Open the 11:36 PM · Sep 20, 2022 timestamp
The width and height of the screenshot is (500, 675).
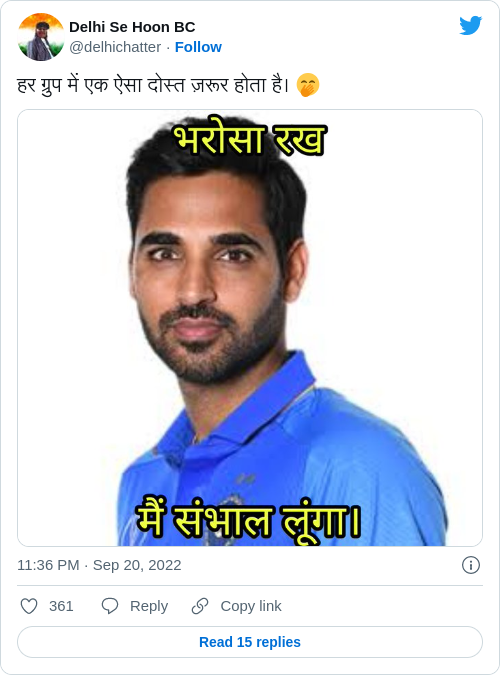[99, 565]
